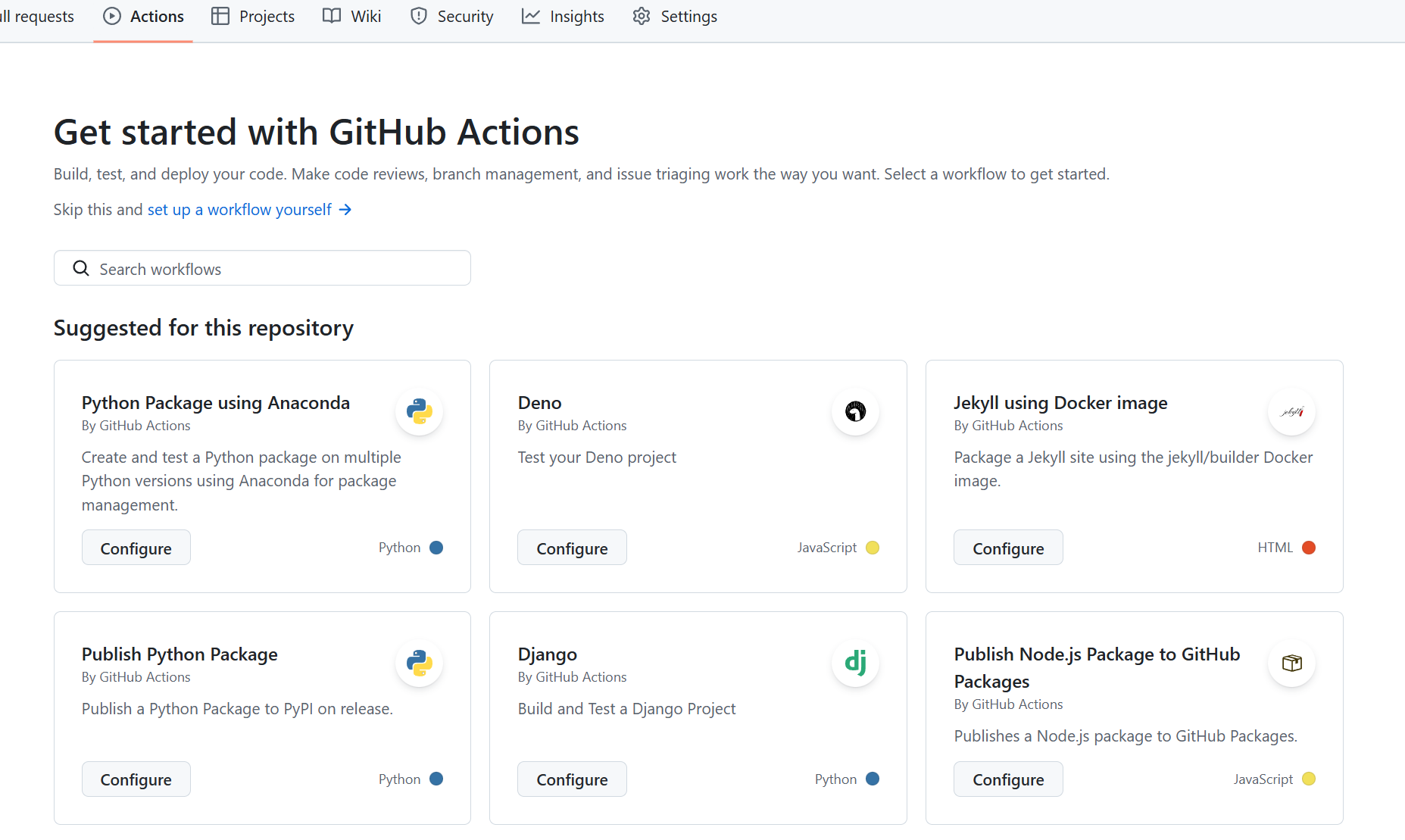Click the arrow after 'set up a workflow yourself'

tap(345, 209)
